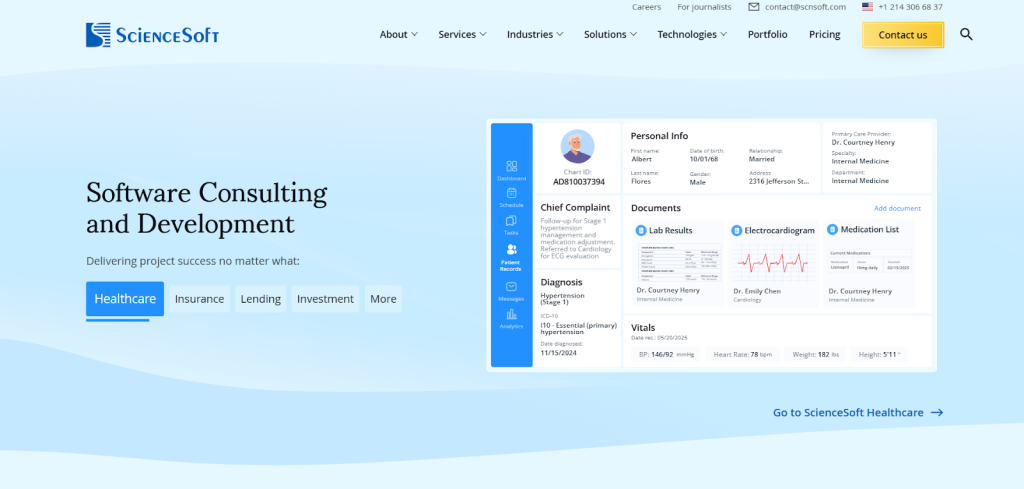Viewport: 1024px width, 489px height.
Task: Expand the Services menu
Action: pyautogui.click(x=462, y=35)
